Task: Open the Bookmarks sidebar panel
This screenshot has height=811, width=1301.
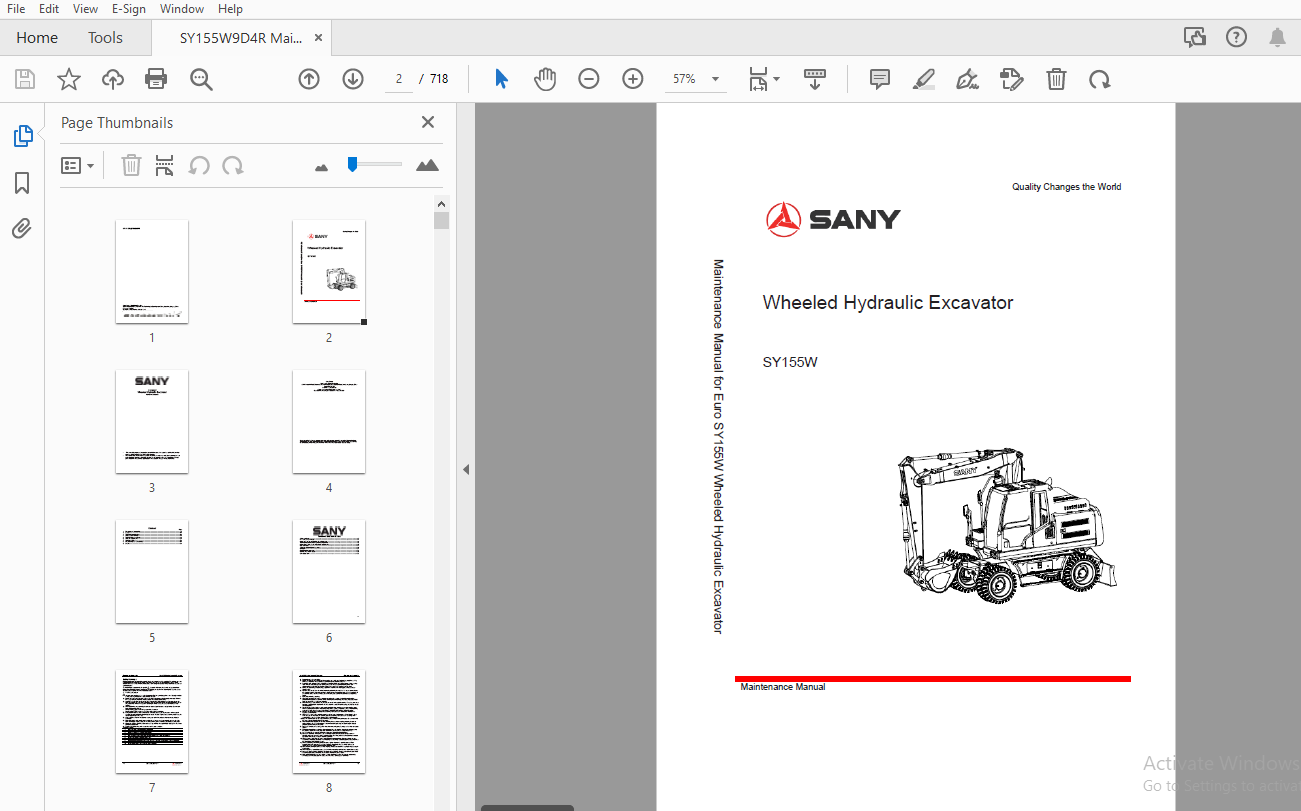Action: [22, 183]
